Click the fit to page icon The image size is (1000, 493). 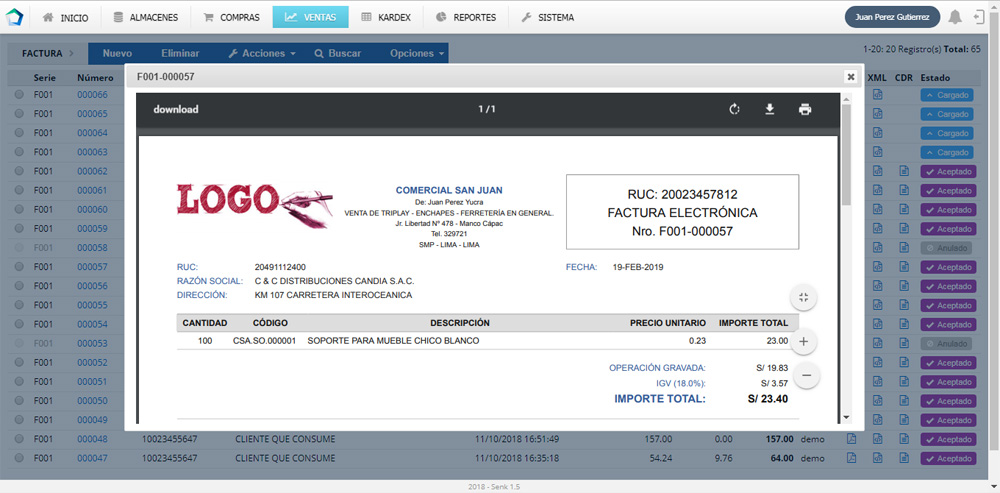coord(804,297)
